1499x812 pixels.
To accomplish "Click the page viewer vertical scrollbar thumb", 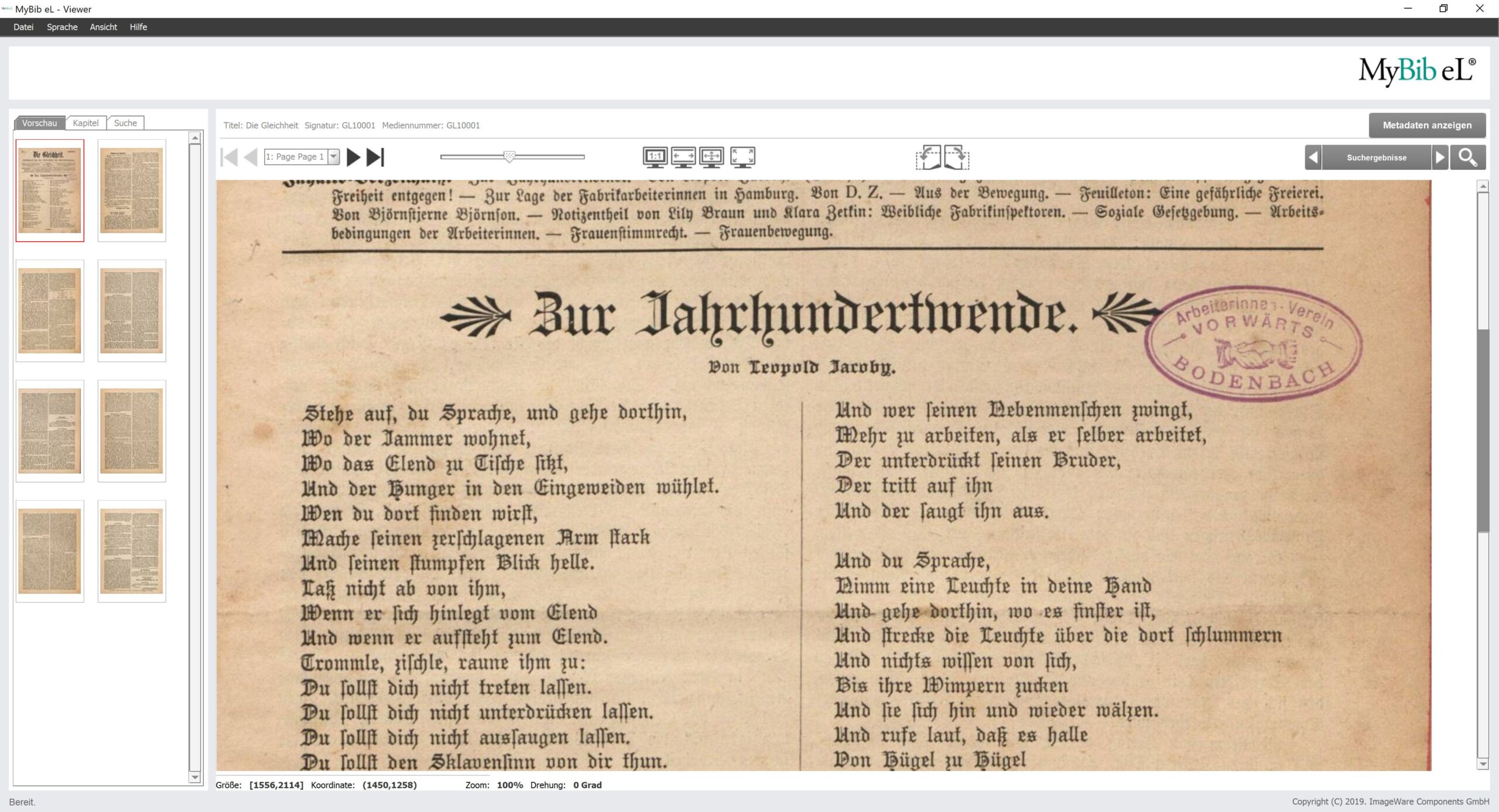I will click(x=1483, y=430).
